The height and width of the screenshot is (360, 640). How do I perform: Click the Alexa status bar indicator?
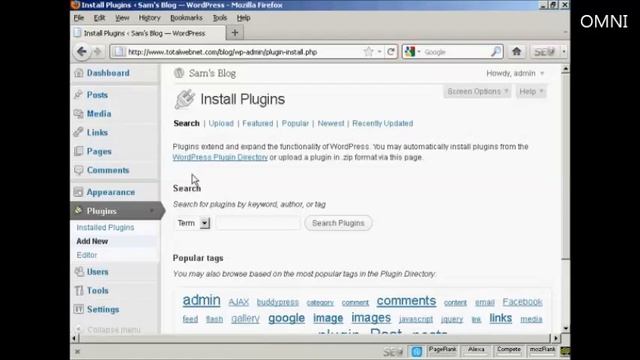point(476,350)
